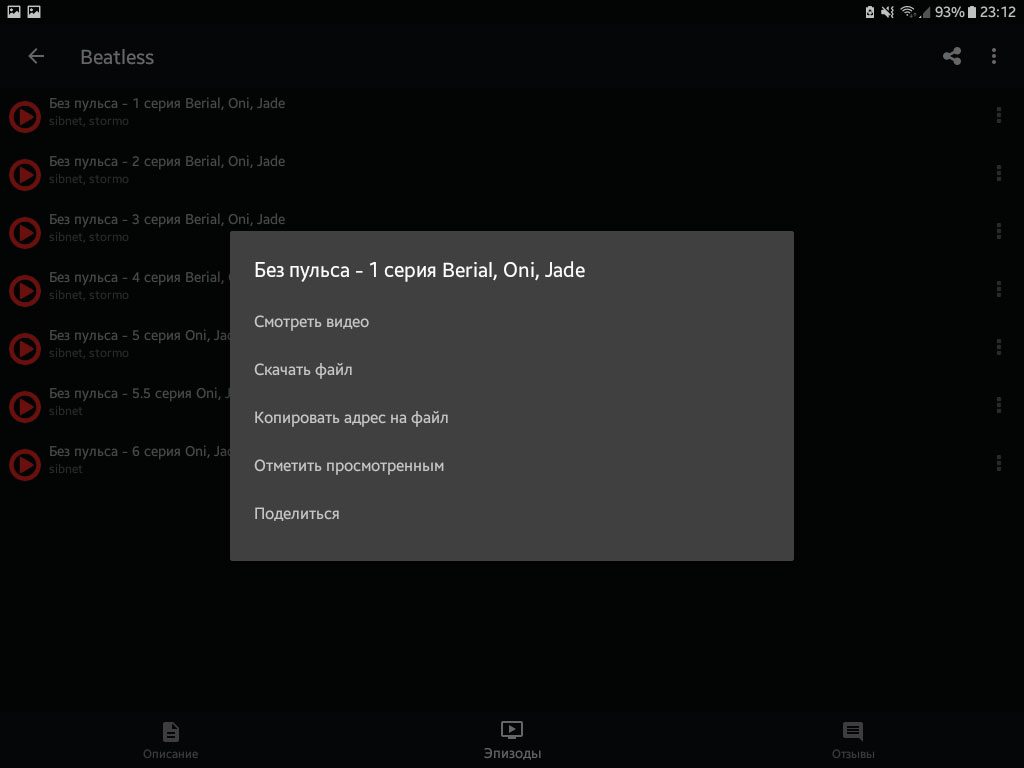This screenshot has width=1024, height=768.
Task: Open the options menu for 6 серия row
Action: tap(999, 463)
